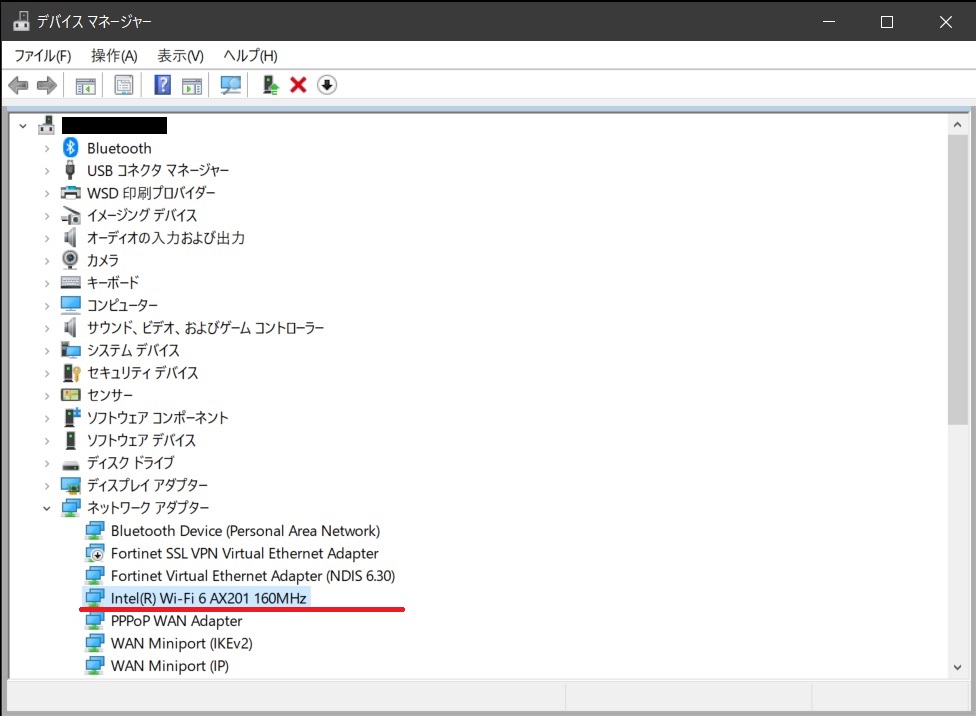Open the ファイル(F) menu
The height and width of the screenshot is (716, 976).
(x=43, y=56)
